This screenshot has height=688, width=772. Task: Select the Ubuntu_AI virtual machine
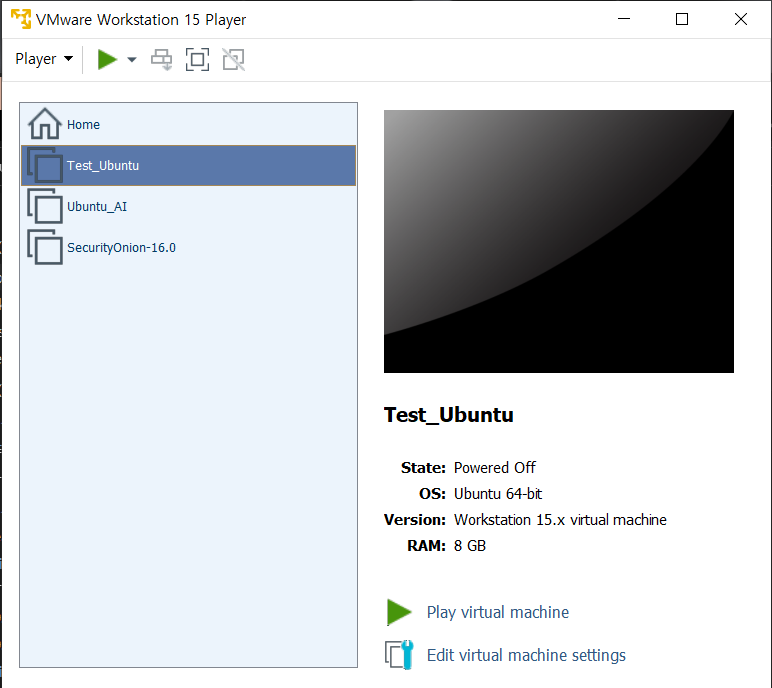tap(189, 206)
